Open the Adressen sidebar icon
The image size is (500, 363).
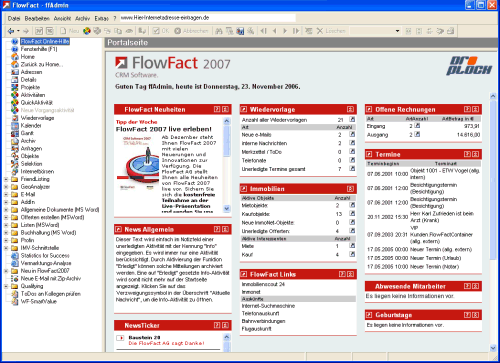15,72
